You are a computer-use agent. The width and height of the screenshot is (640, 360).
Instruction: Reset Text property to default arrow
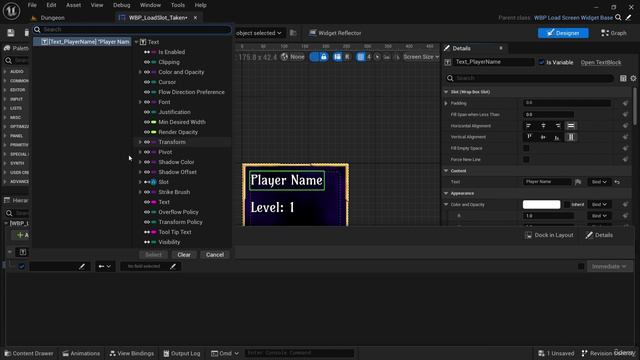(x=617, y=182)
